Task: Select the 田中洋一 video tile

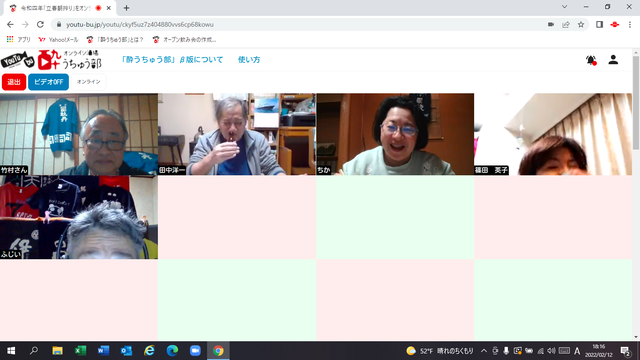Action: click(x=237, y=134)
